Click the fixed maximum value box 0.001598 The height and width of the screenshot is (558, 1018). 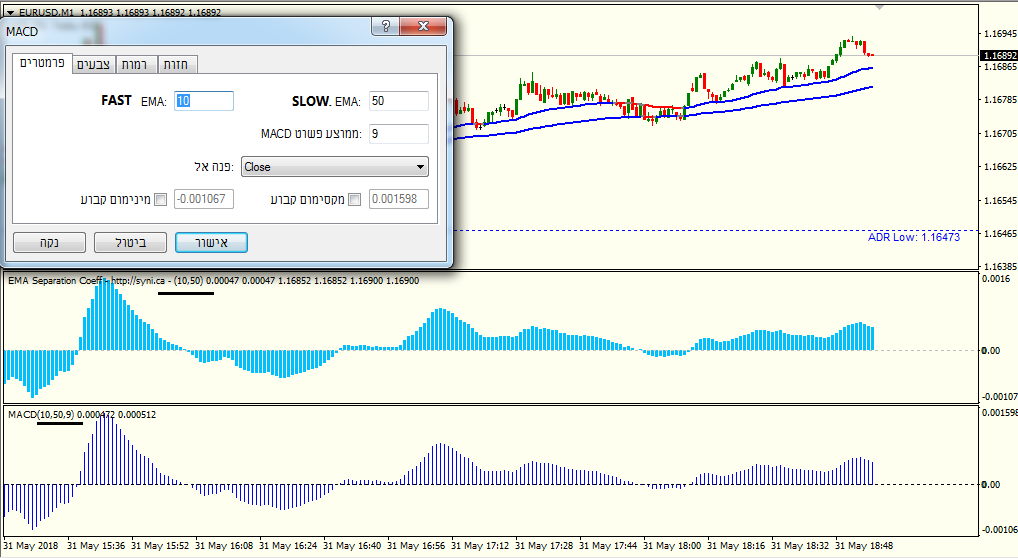pos(399,199)
